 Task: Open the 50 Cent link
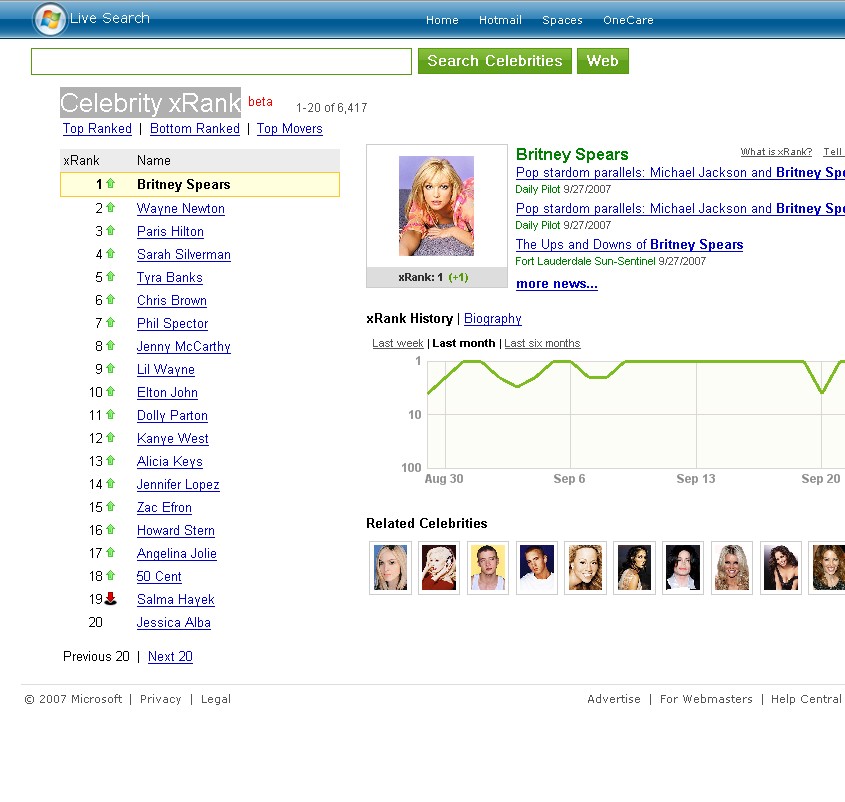click(159, 577)
